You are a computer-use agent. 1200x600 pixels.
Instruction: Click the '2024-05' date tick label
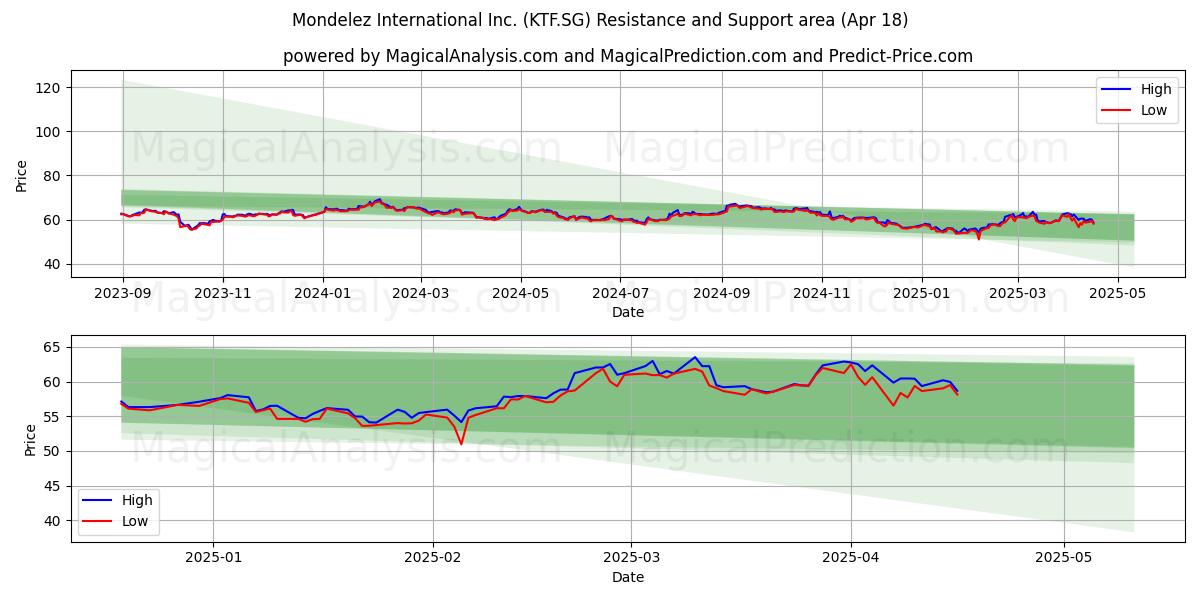point(520,295)
